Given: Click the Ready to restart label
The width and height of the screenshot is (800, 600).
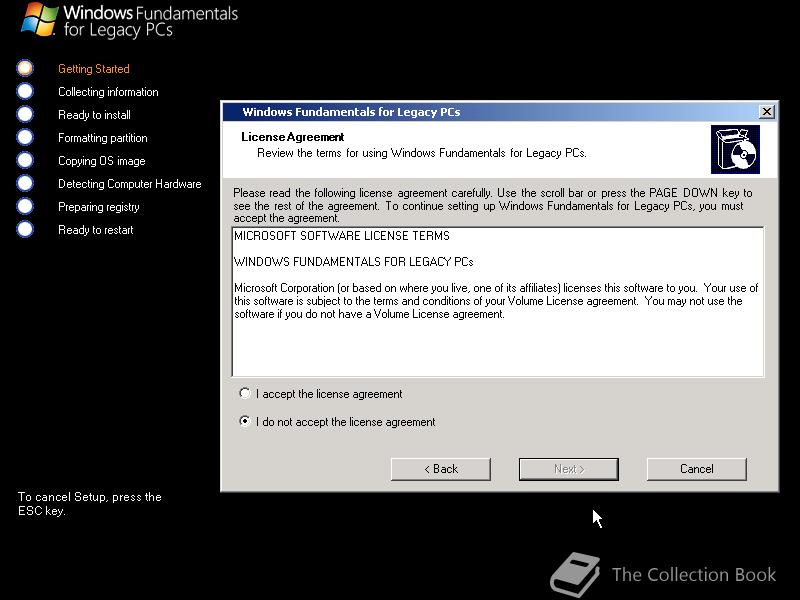Looking at the screenshot, I should click(95, 230).
